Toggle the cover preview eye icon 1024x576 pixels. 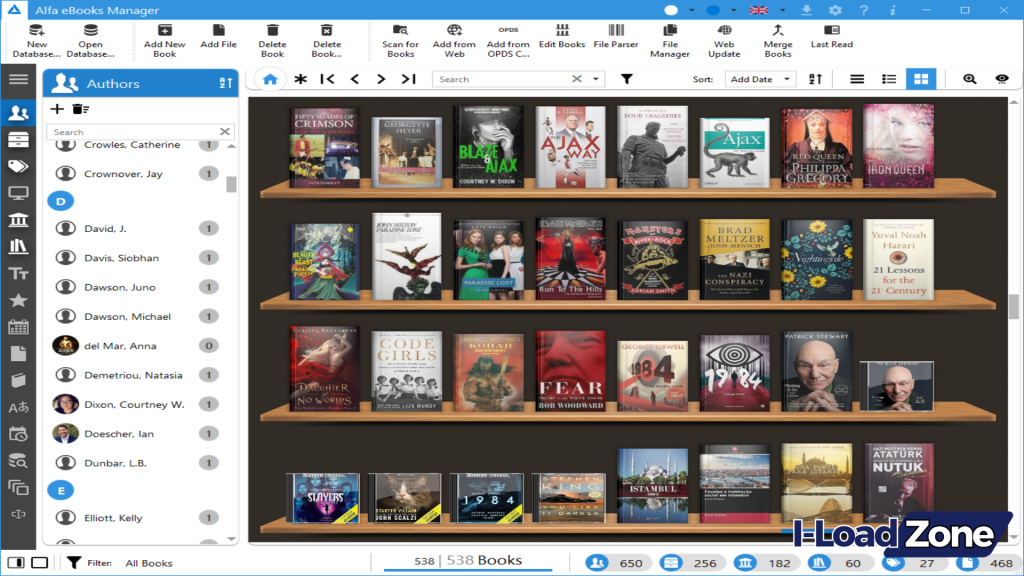pos(1000,78)
